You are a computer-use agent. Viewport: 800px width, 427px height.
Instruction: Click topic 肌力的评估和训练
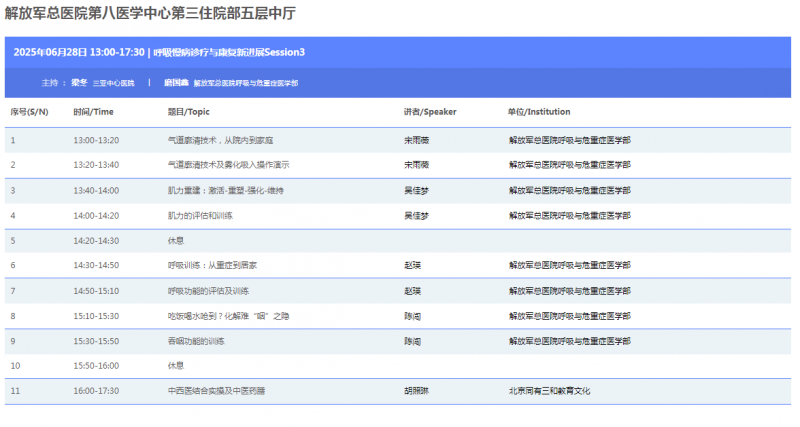click(x=200, y=216)
